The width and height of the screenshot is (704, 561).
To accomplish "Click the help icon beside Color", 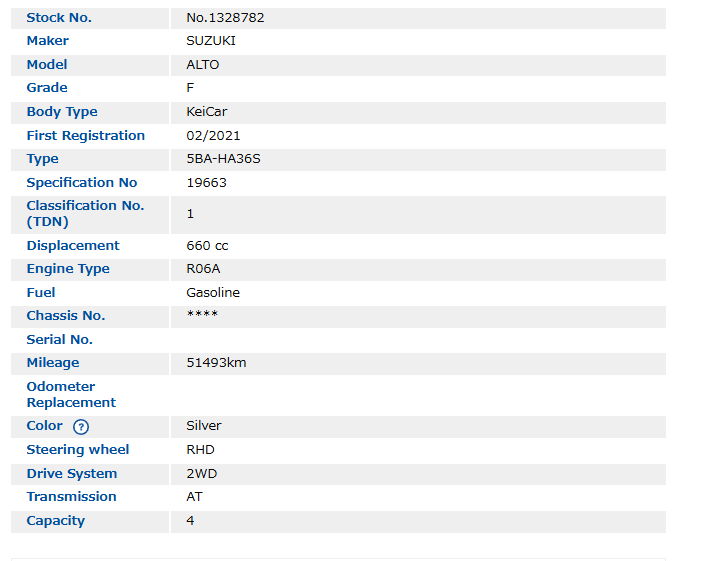I will (x=81, y=427).
